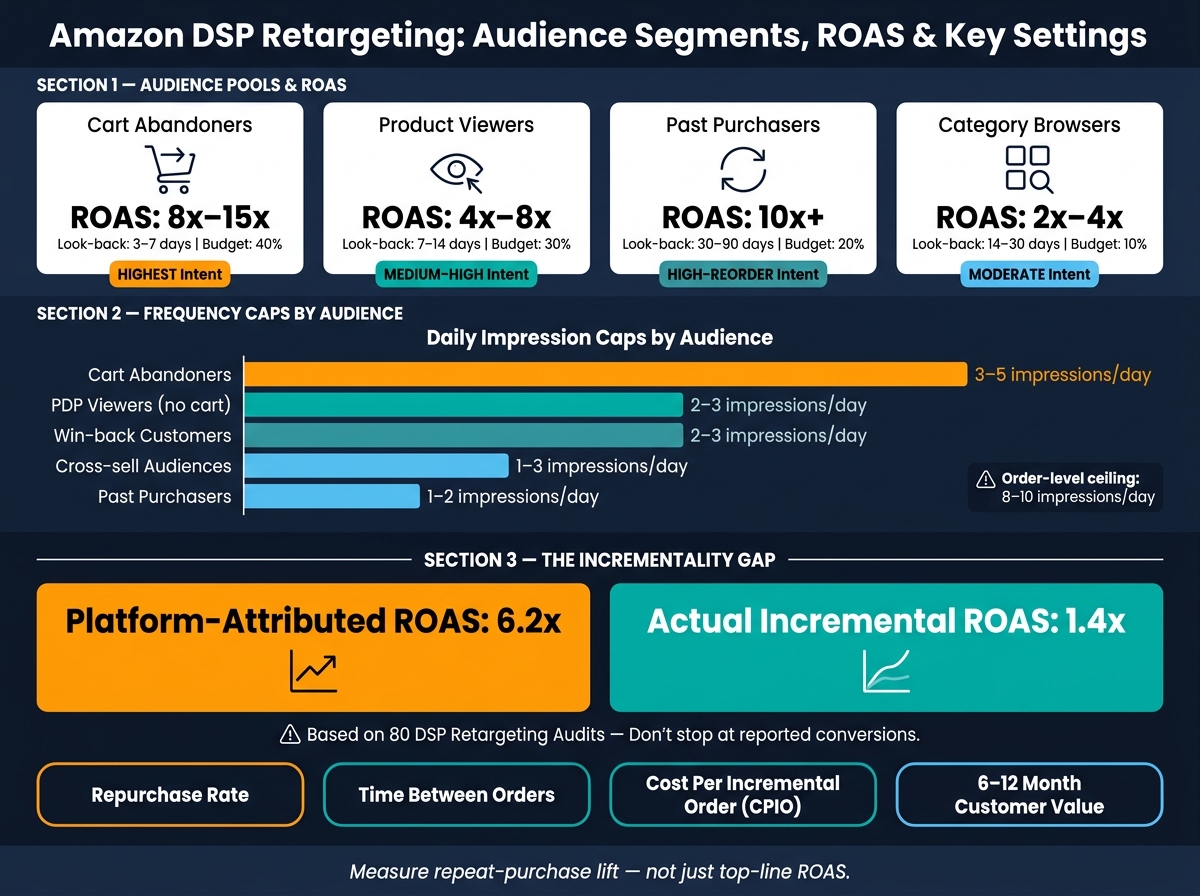Screen dimensions: 1200x896
Task: Click Look-back: 7–14 days | Budget: 30%
Action: (x=456, y=244)
